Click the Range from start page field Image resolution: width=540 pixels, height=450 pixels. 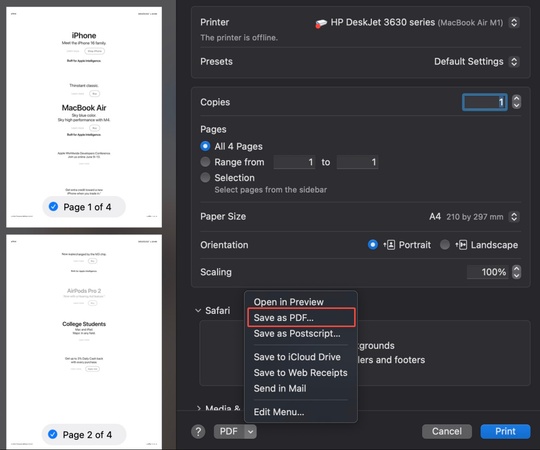295,162
